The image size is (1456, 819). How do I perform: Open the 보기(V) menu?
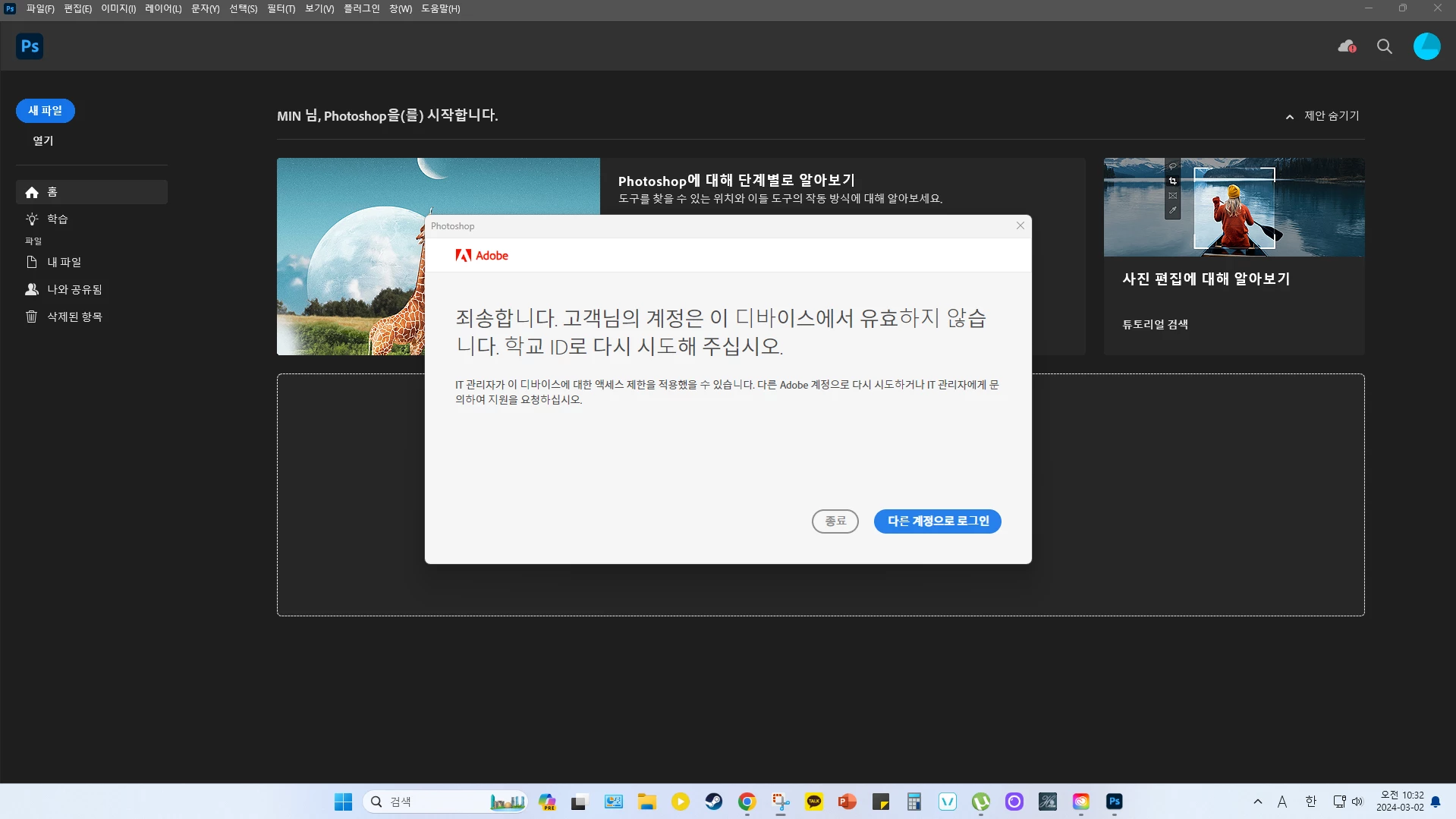coord(319,9)
